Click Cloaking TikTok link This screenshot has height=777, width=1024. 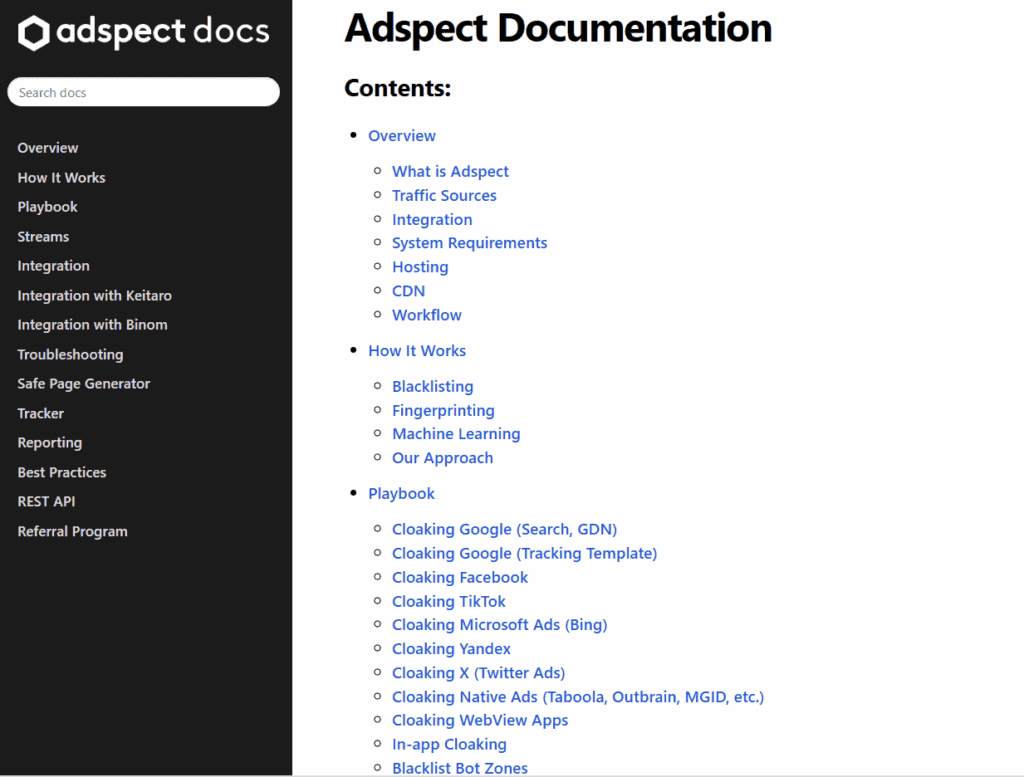(449, 602)
